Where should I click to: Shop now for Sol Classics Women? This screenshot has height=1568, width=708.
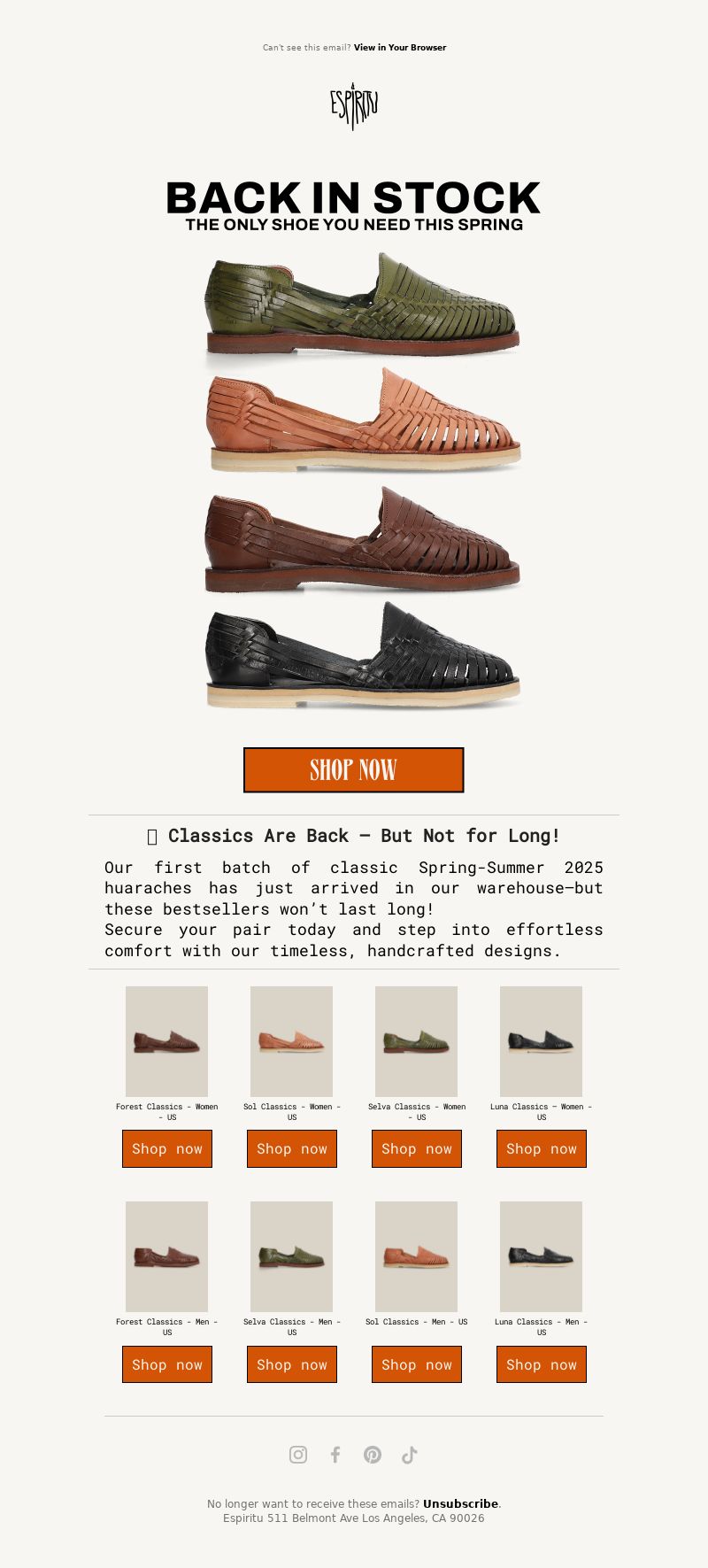[x=292, y=1148]
